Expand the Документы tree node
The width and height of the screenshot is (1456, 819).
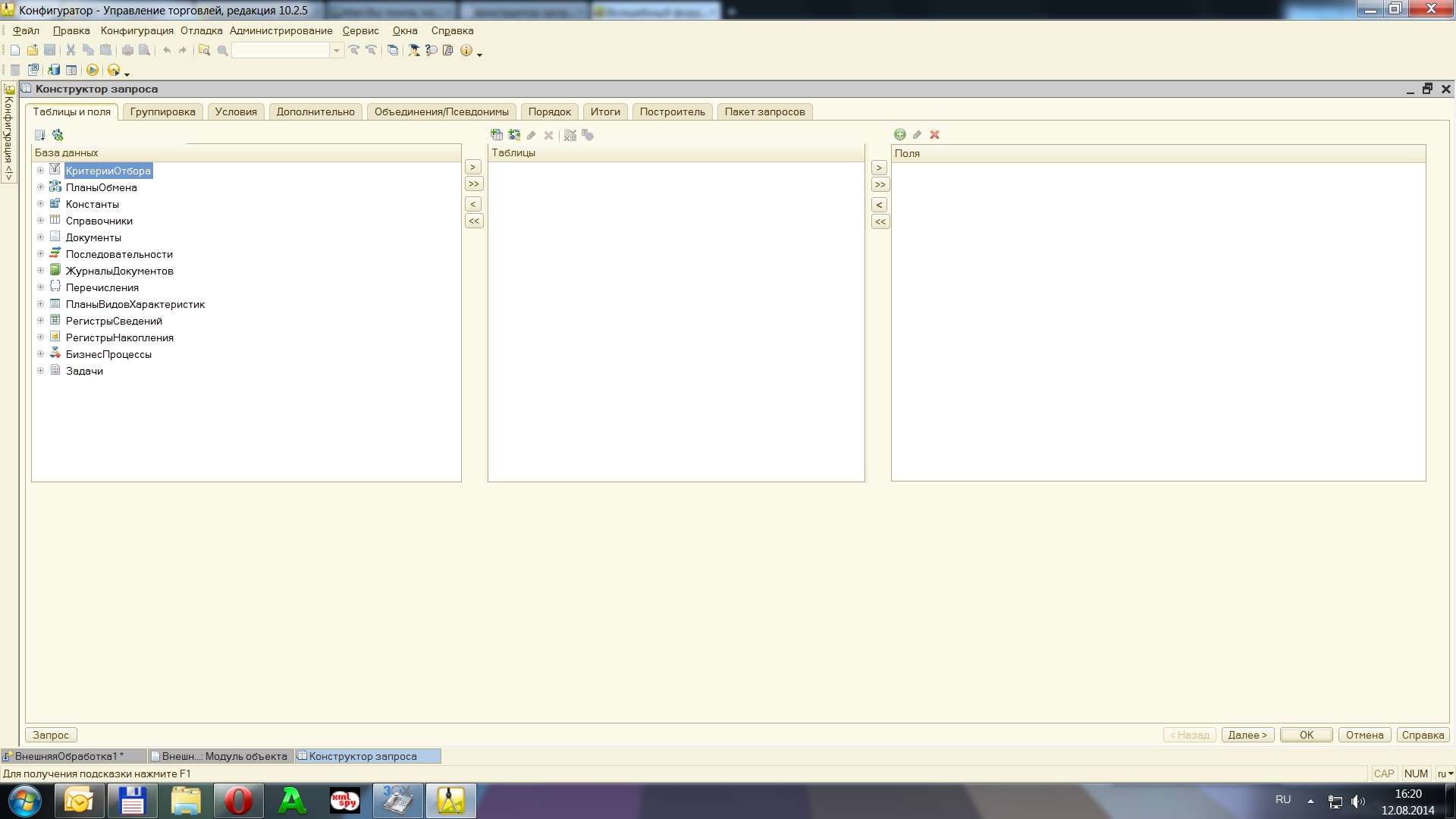point(41,237)
